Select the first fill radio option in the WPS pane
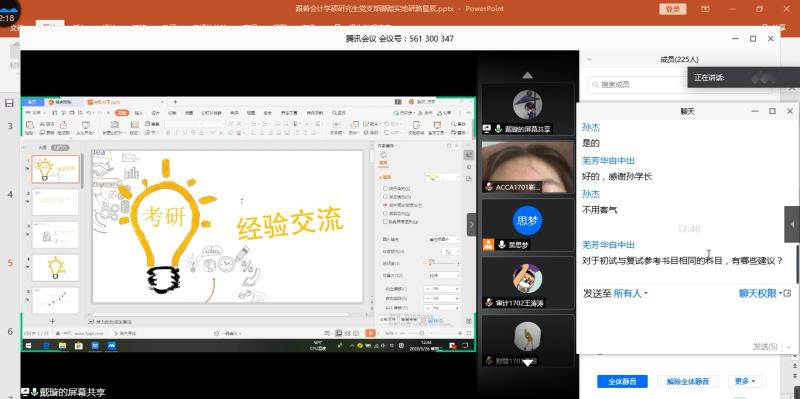 click(x=385, y=188)
